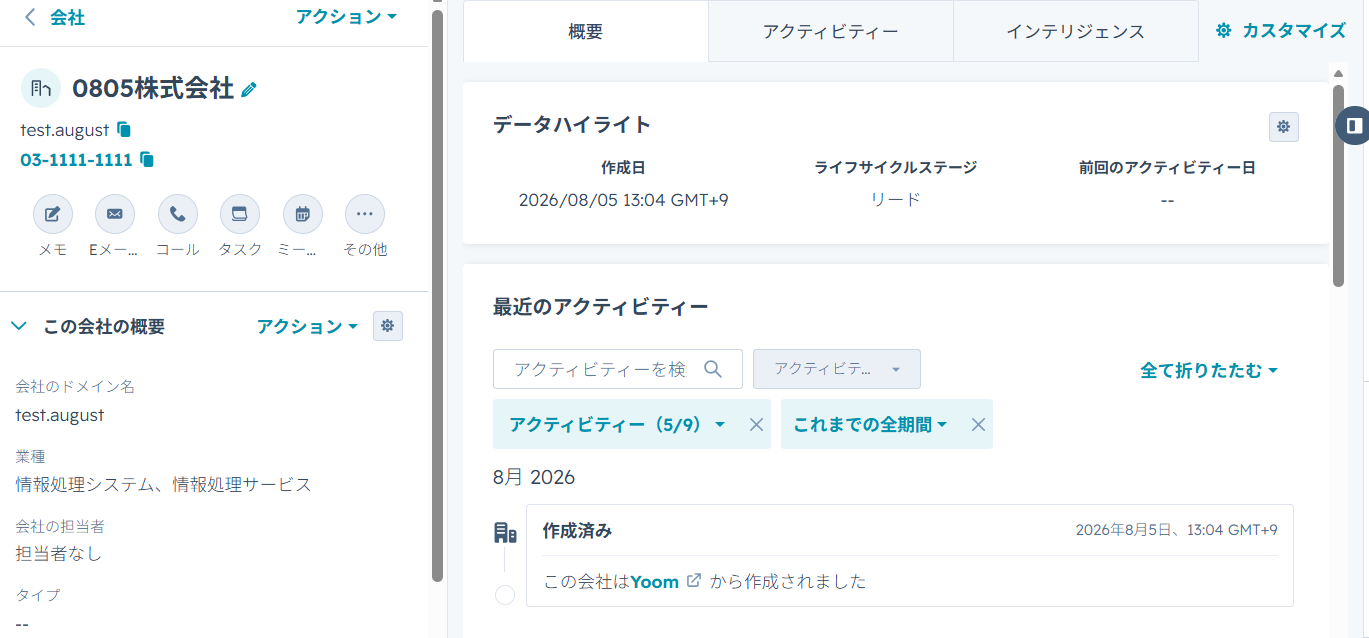Screen dimensions: 1369x638
Task: Schedule a ミーティング
Action: coord(302,213)
